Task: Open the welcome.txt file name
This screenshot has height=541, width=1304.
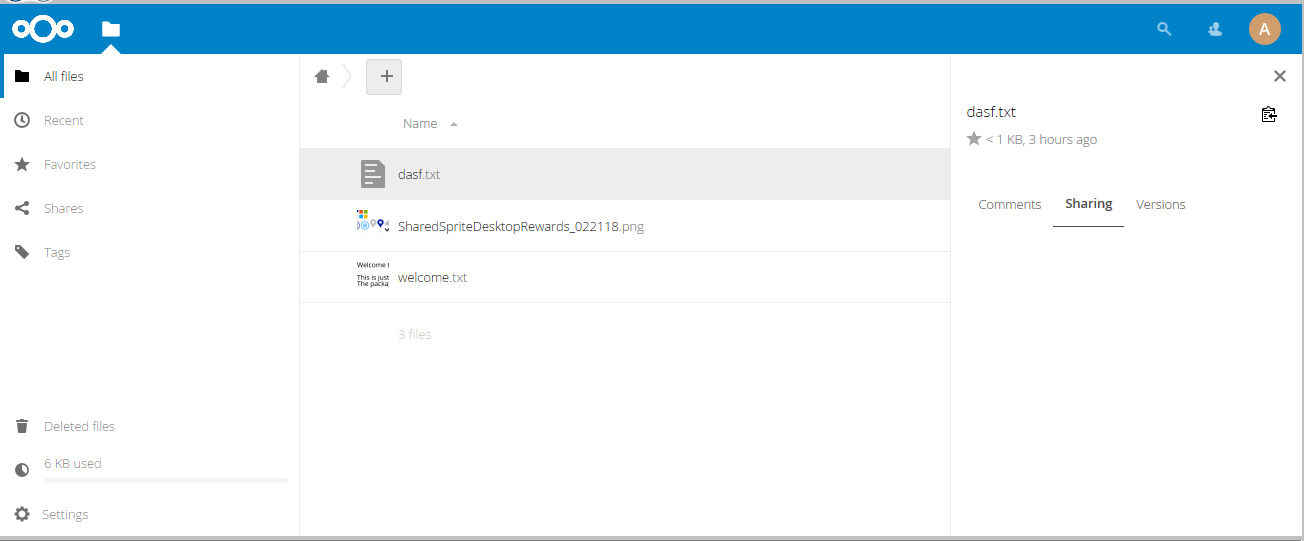Action: [432, 277]
